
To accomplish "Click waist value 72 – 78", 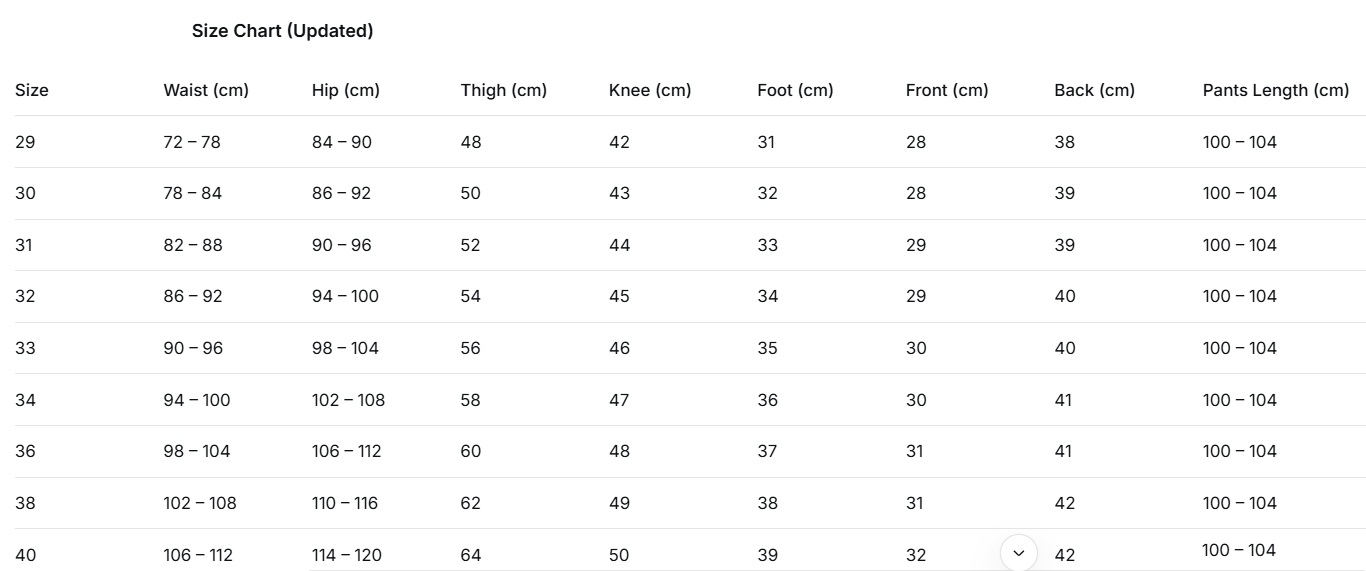I will [x=192, y=142].
